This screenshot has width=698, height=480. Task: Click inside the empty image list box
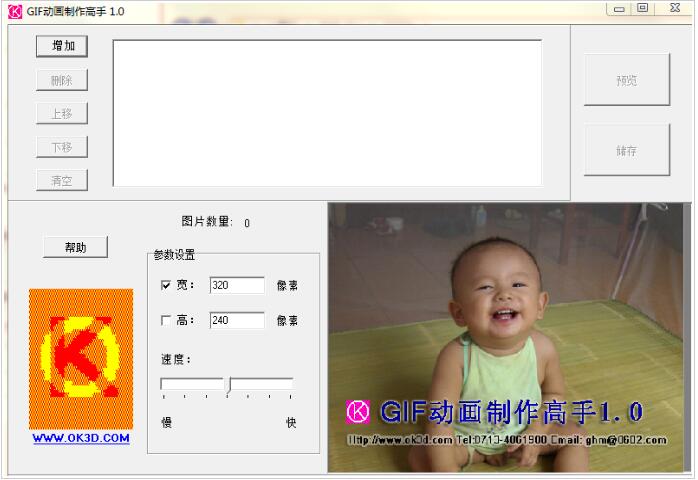(x=327, y=112)
